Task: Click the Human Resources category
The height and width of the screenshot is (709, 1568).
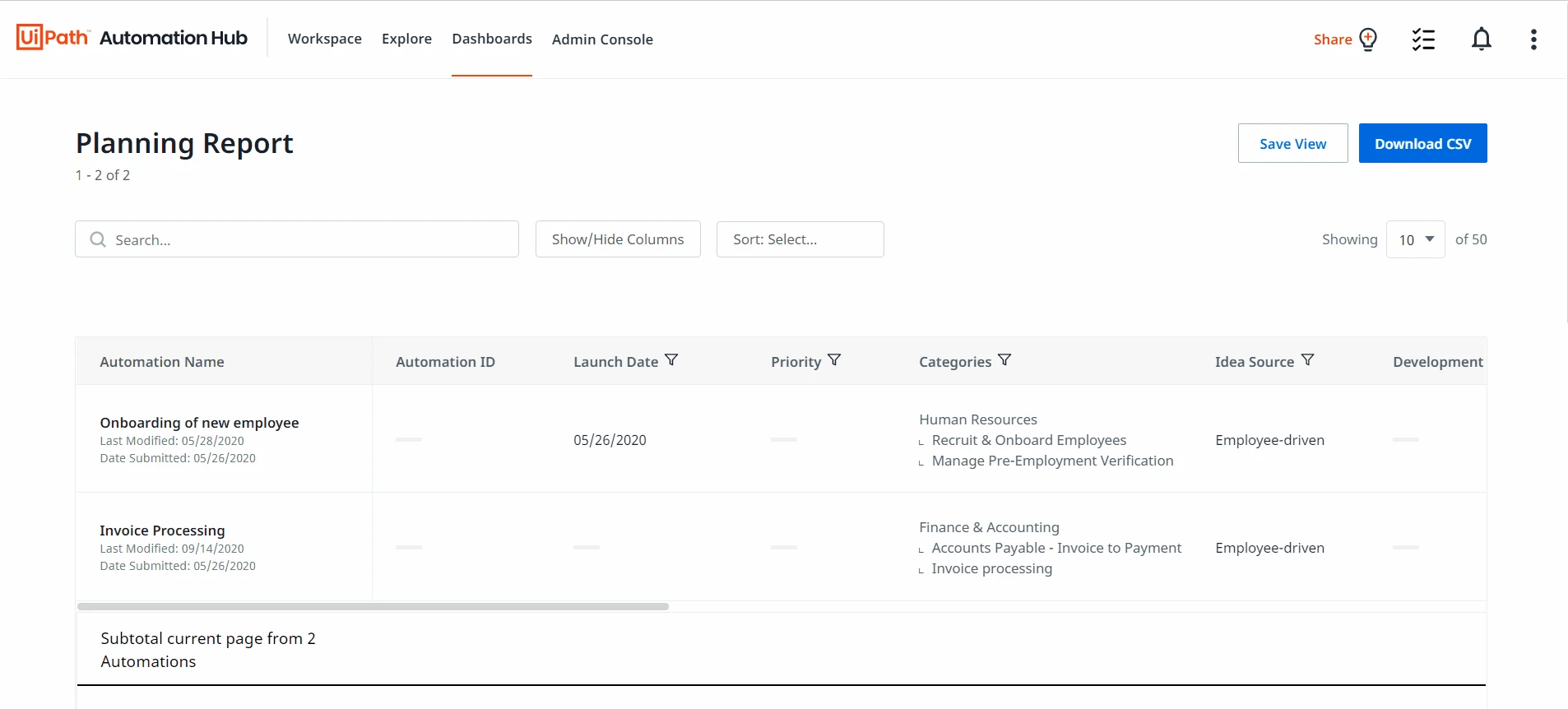Action: pos(978,419)
